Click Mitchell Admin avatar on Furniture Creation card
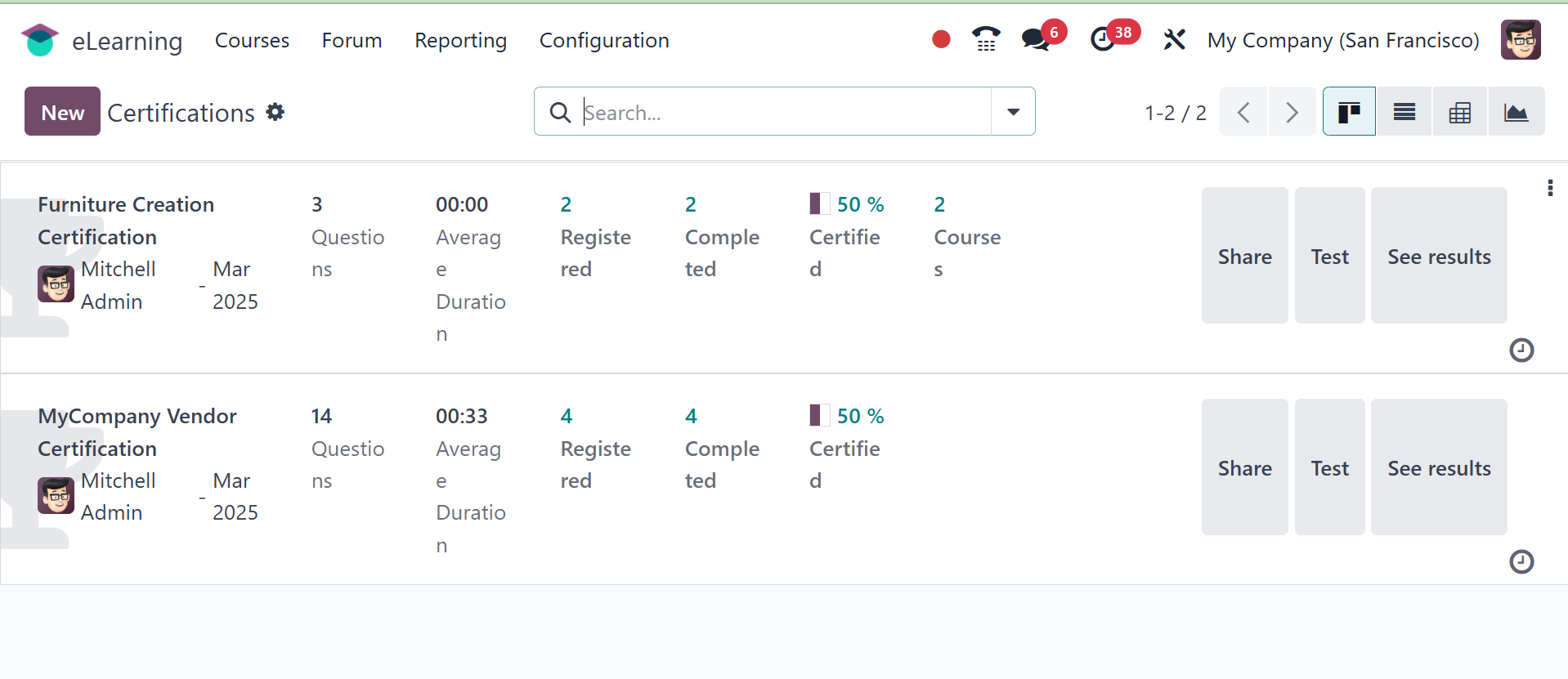1568x679 pixels. point(56,284)
